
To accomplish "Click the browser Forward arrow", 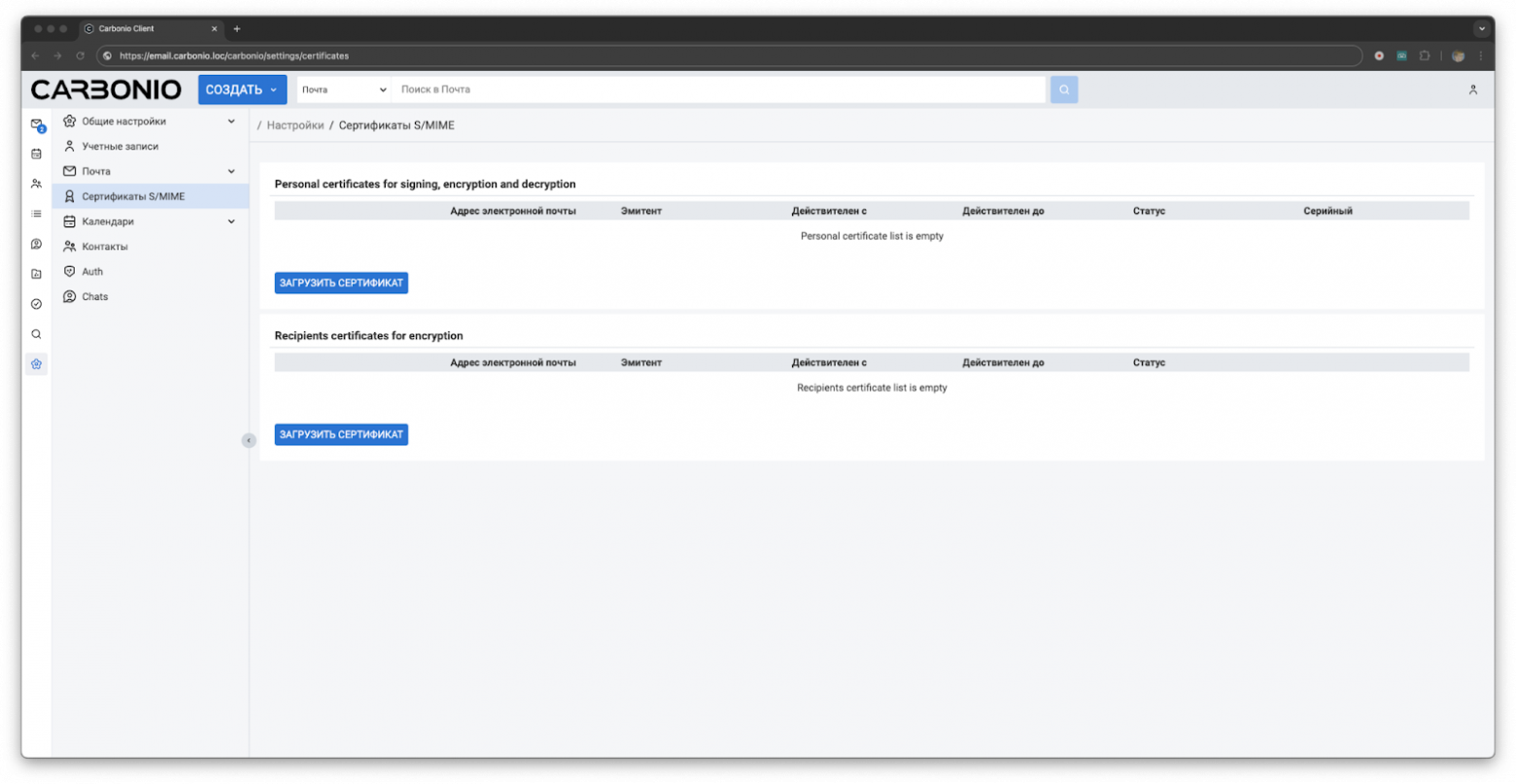I will [57, 56].
